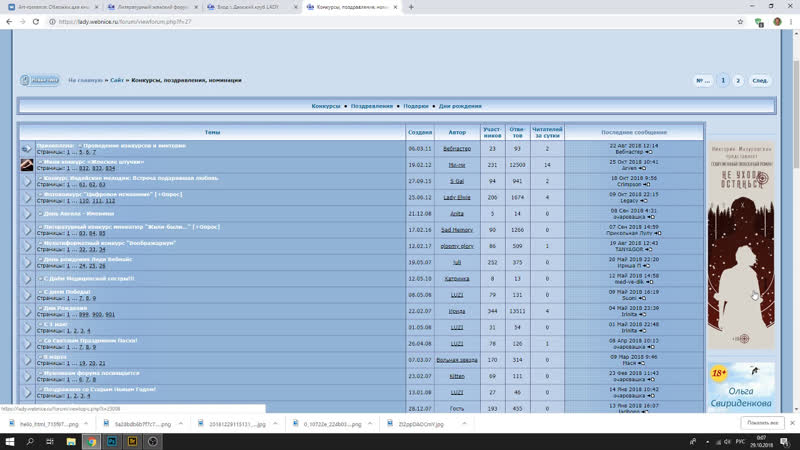Follow the На главную breadcrumb link

85,80
